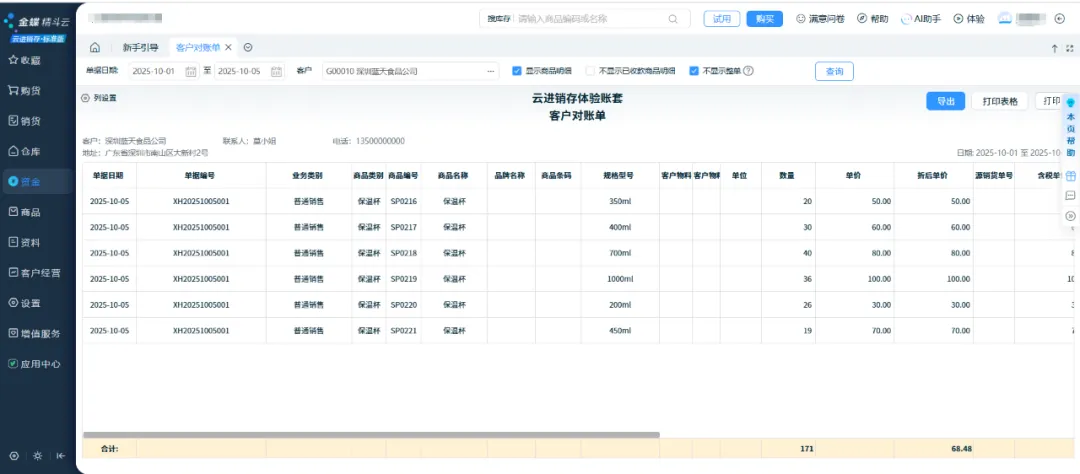Toggle theme brightness sun icon
This screenshot has height=474, width=1080.
click(37, 456)
